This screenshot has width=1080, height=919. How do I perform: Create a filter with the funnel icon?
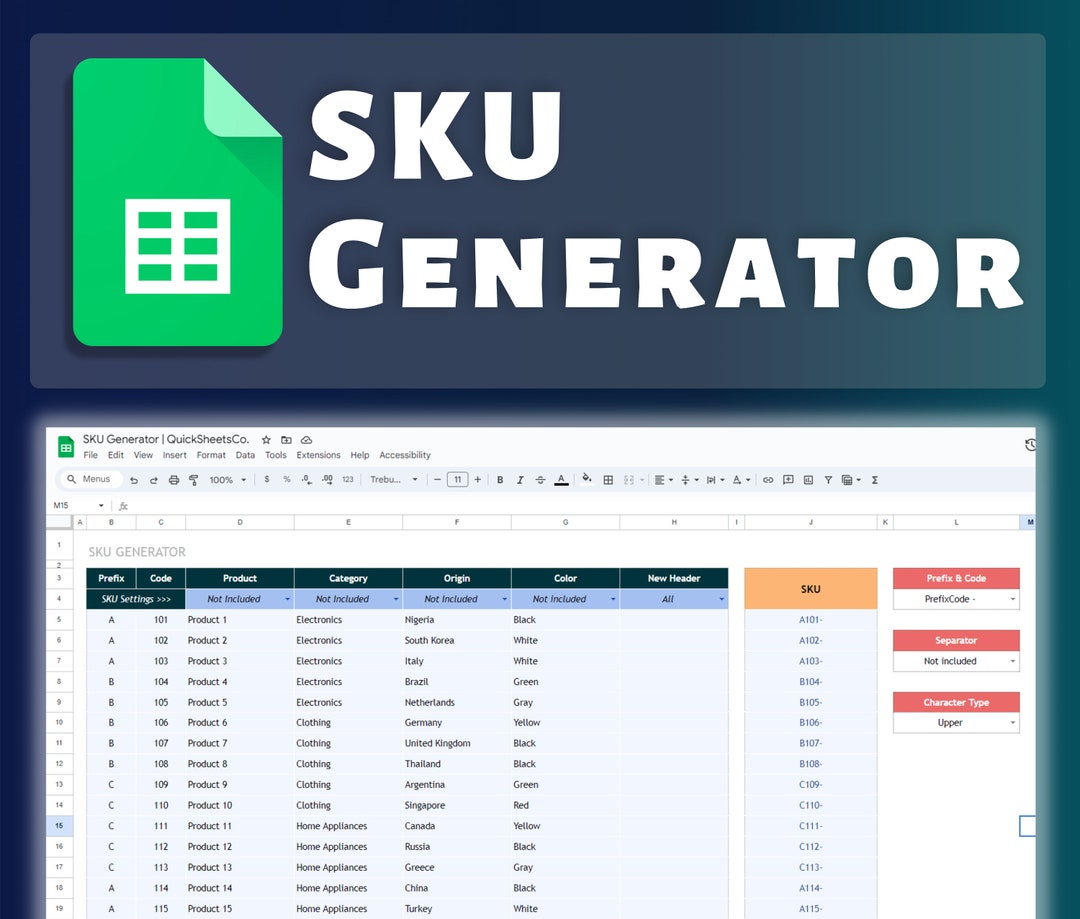(x=828, y=480)
